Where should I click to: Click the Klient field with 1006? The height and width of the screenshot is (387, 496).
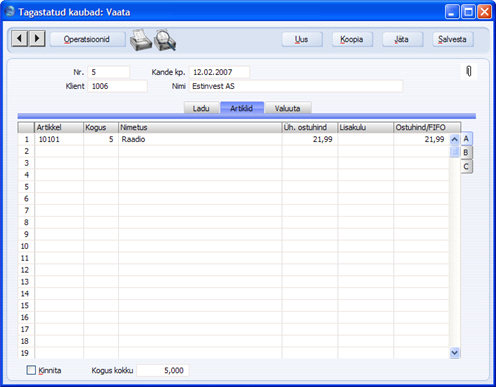[117, 86]
